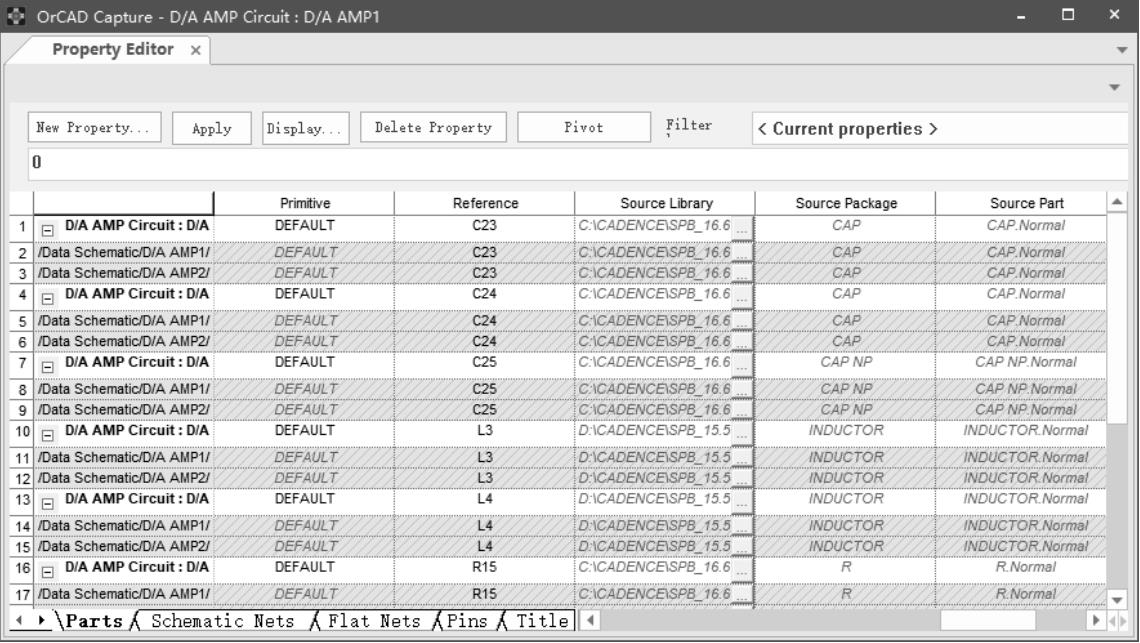
Task: Click the New Property button
Action: [x=95, y=128]
